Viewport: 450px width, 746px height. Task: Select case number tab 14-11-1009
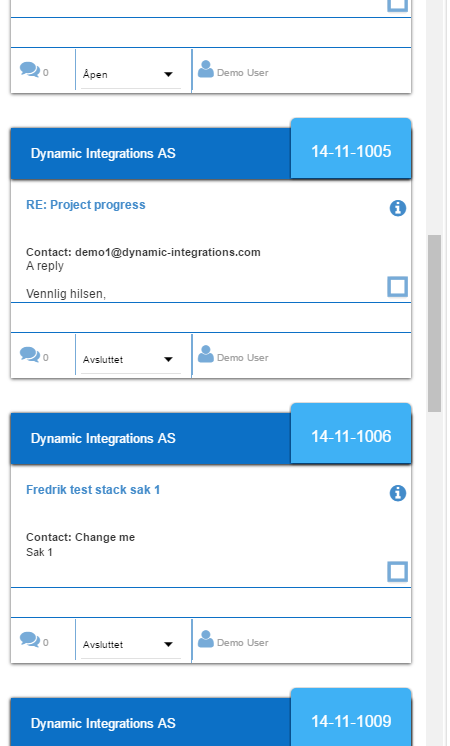point(351,717)
